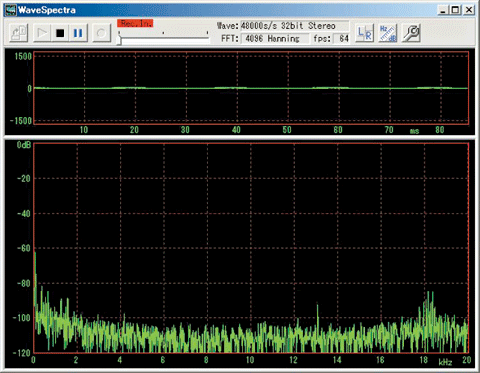
Task: Click the position slider thumb
Action: coord(119,40)
